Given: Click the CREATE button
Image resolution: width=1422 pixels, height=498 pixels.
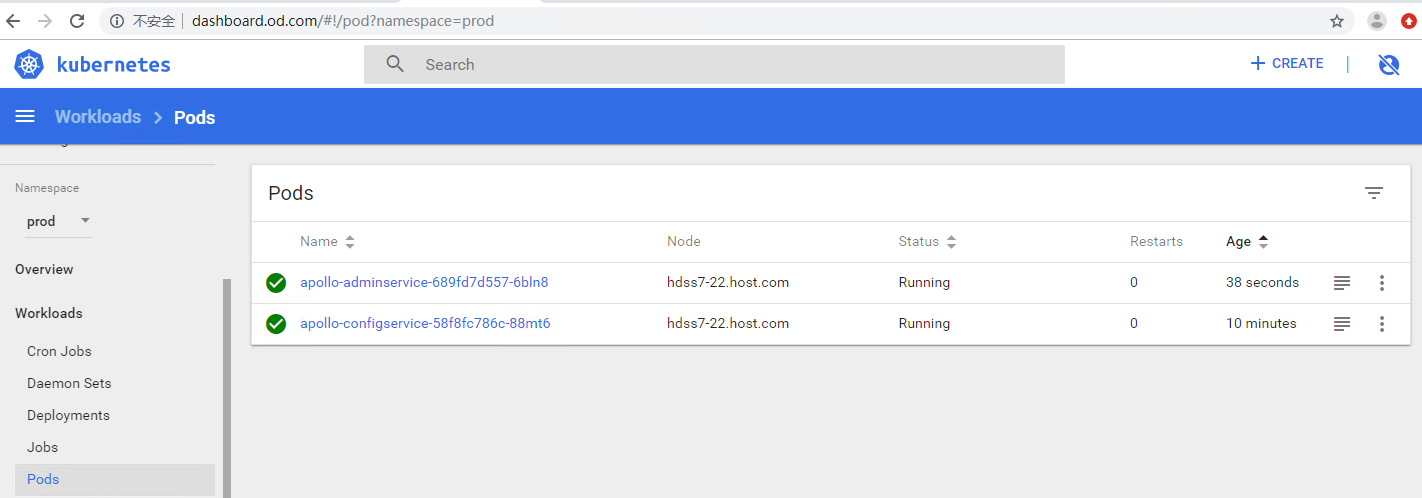Looking at the screenshot, I should [1287, 63].
